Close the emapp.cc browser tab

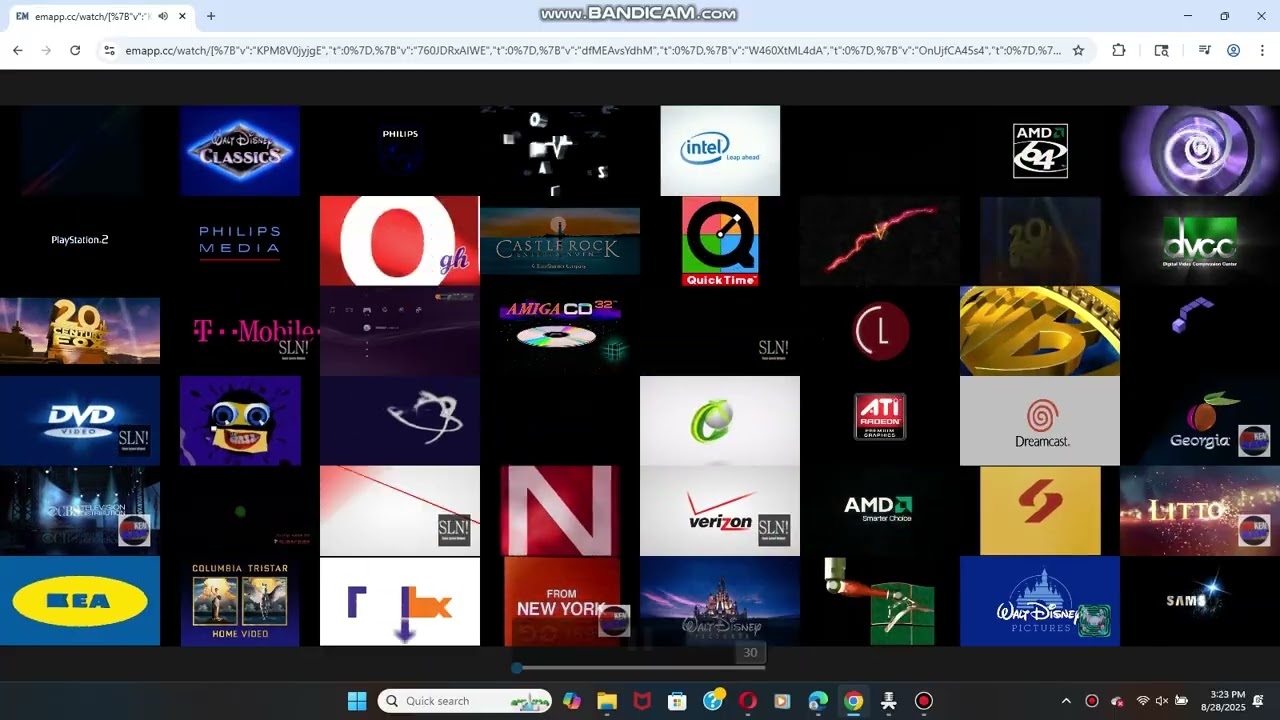182,16
